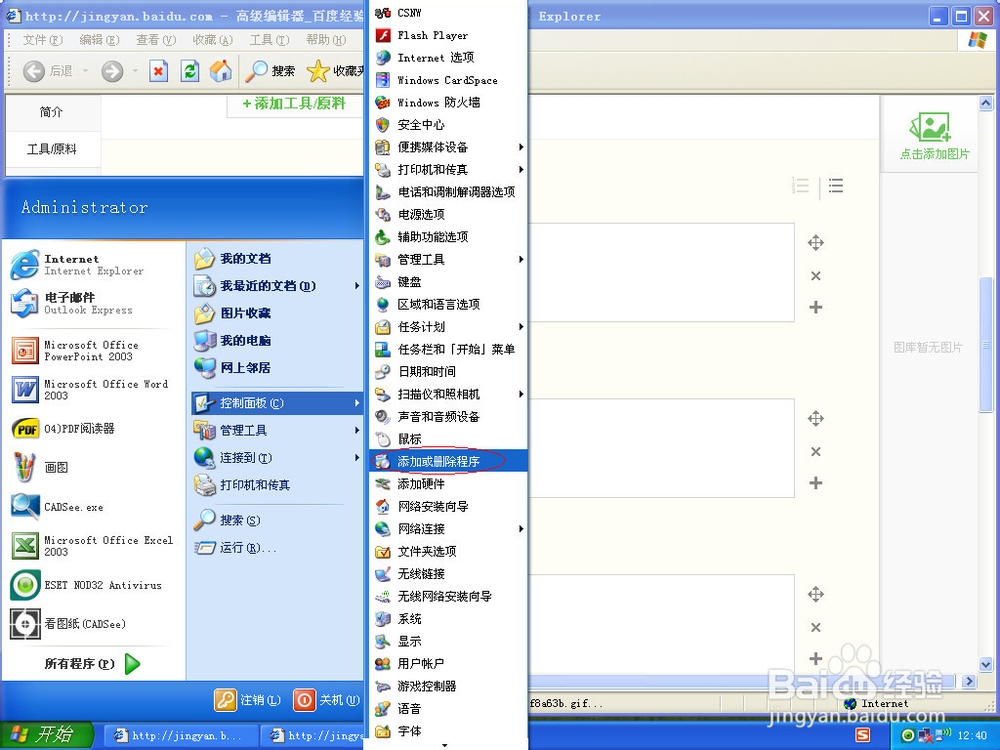The image size is (1000, 750).
Task: Open 用户帐户 entry
Action: click(448, 663)
